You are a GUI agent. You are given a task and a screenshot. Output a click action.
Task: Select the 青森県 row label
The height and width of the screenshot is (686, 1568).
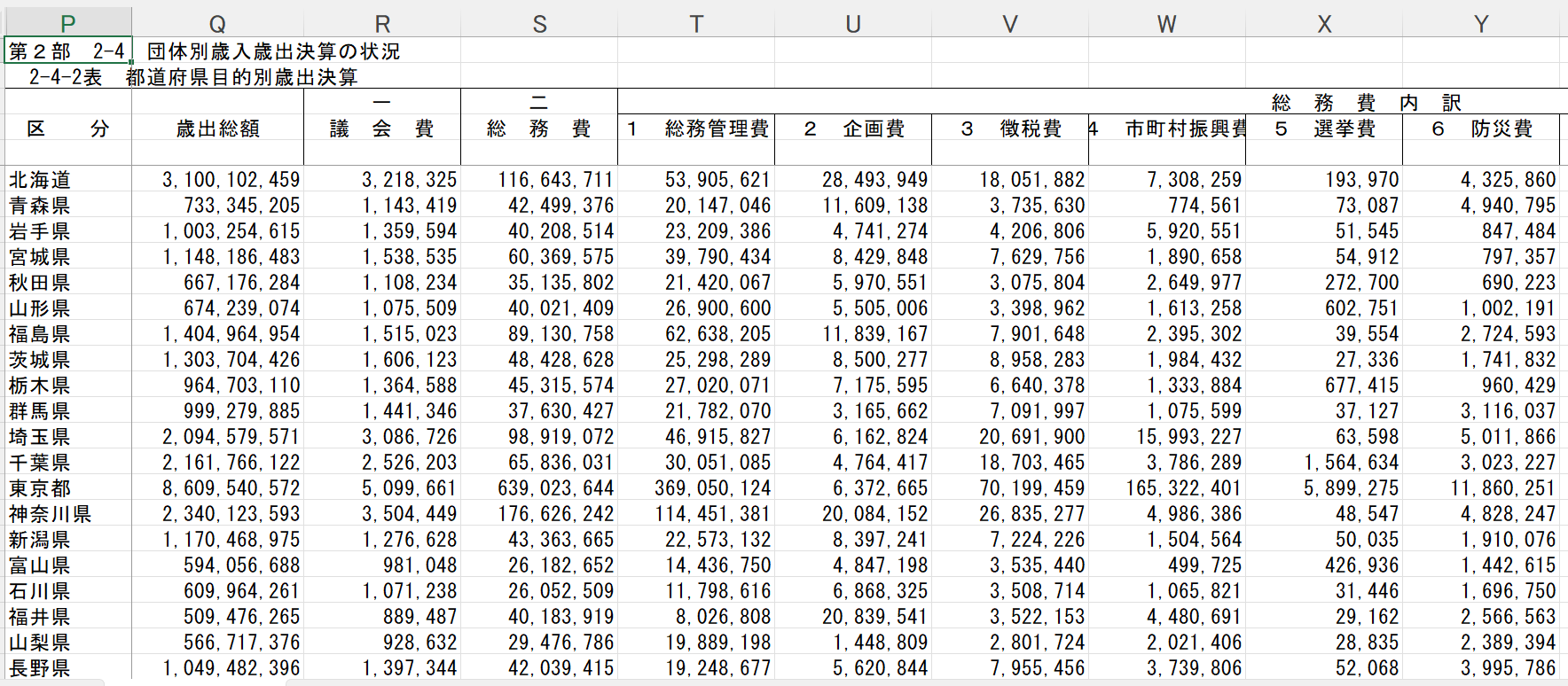click(x=67, y=206)
